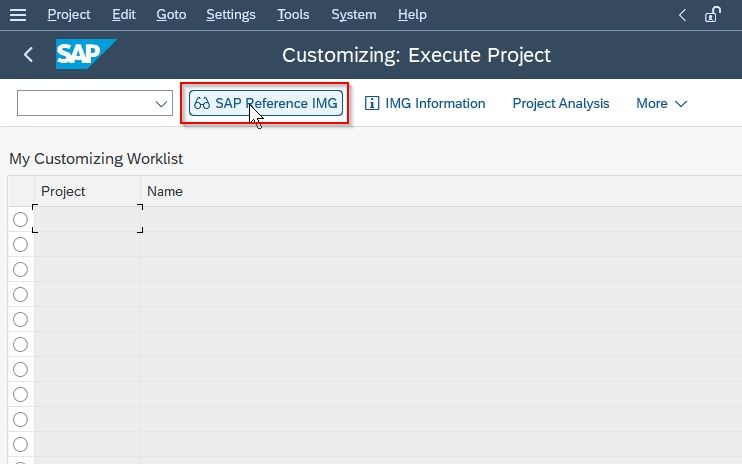The width and height of the screenshot is (742, 464).
Task: Go back using the header back arrow
Action: 28,54
